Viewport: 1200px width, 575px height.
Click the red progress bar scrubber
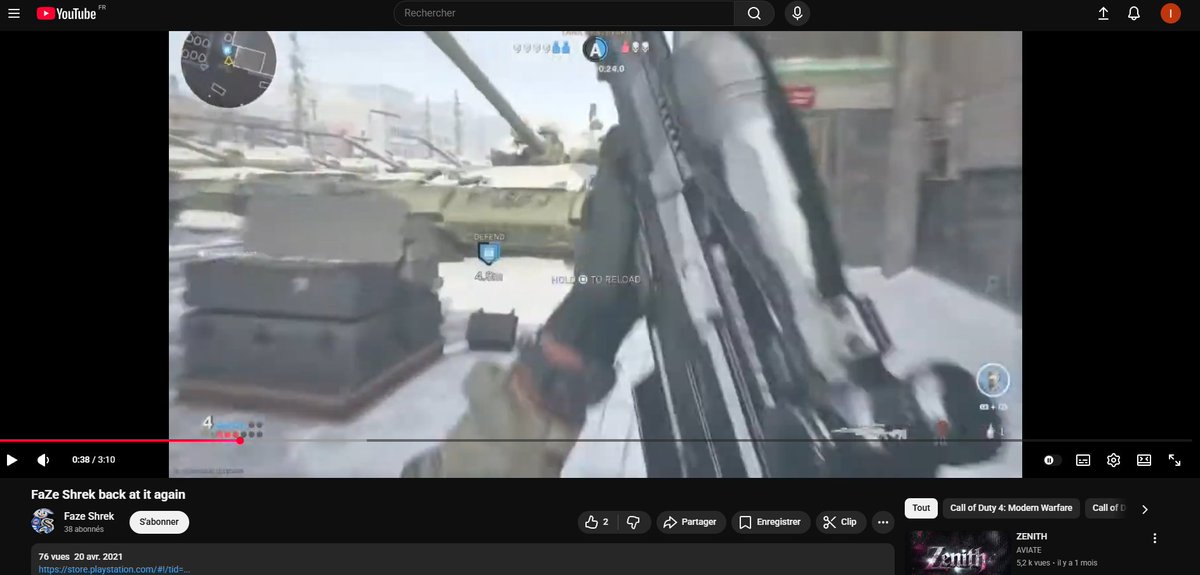(x=240, y=440)
